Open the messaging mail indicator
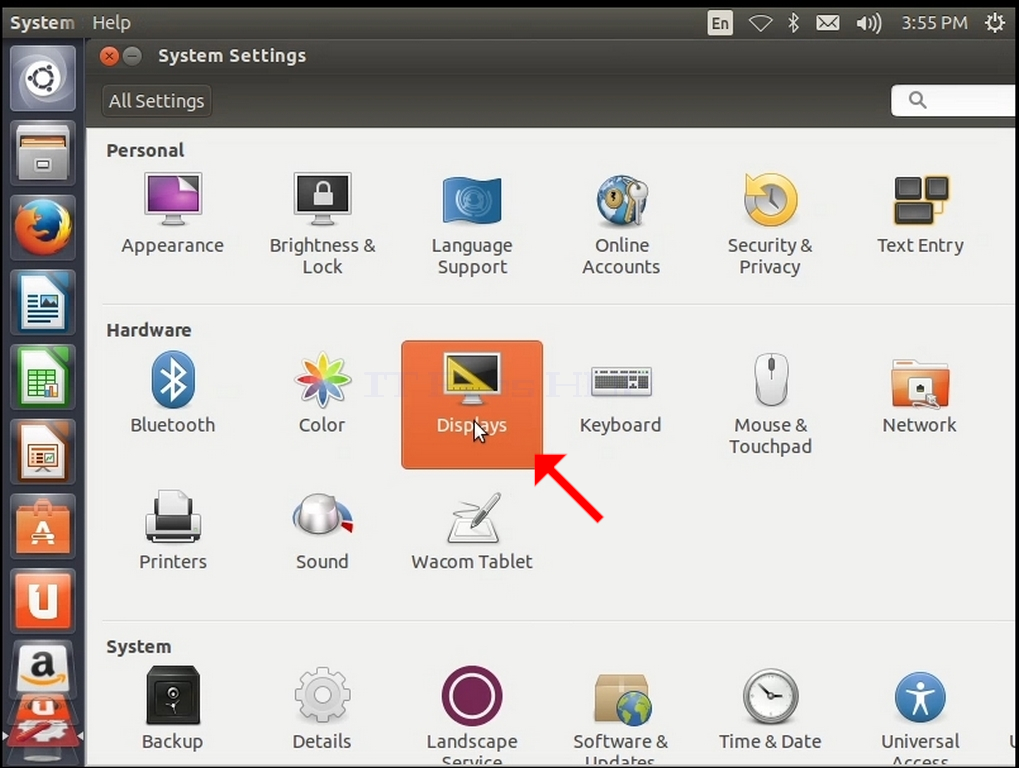 tap(827, 23)
